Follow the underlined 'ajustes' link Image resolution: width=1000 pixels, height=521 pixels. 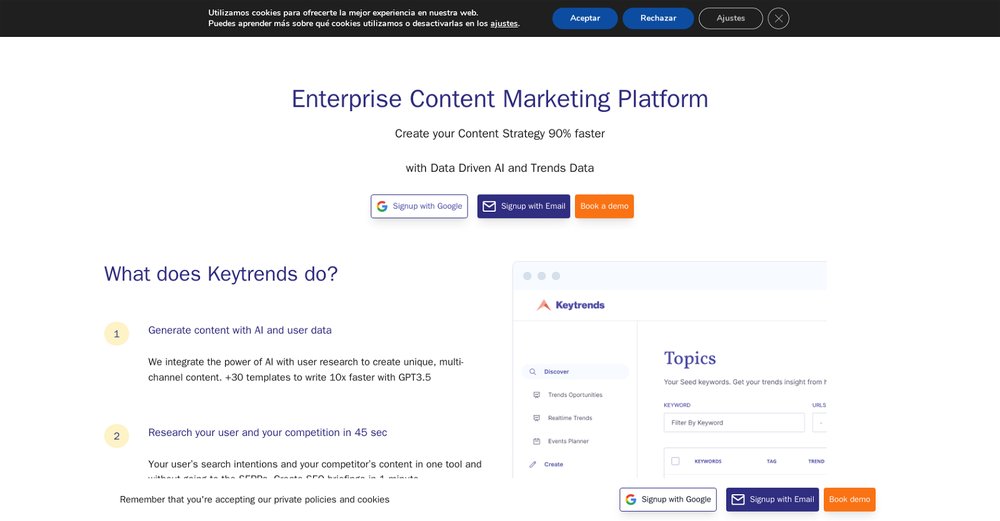click(504, 23)
